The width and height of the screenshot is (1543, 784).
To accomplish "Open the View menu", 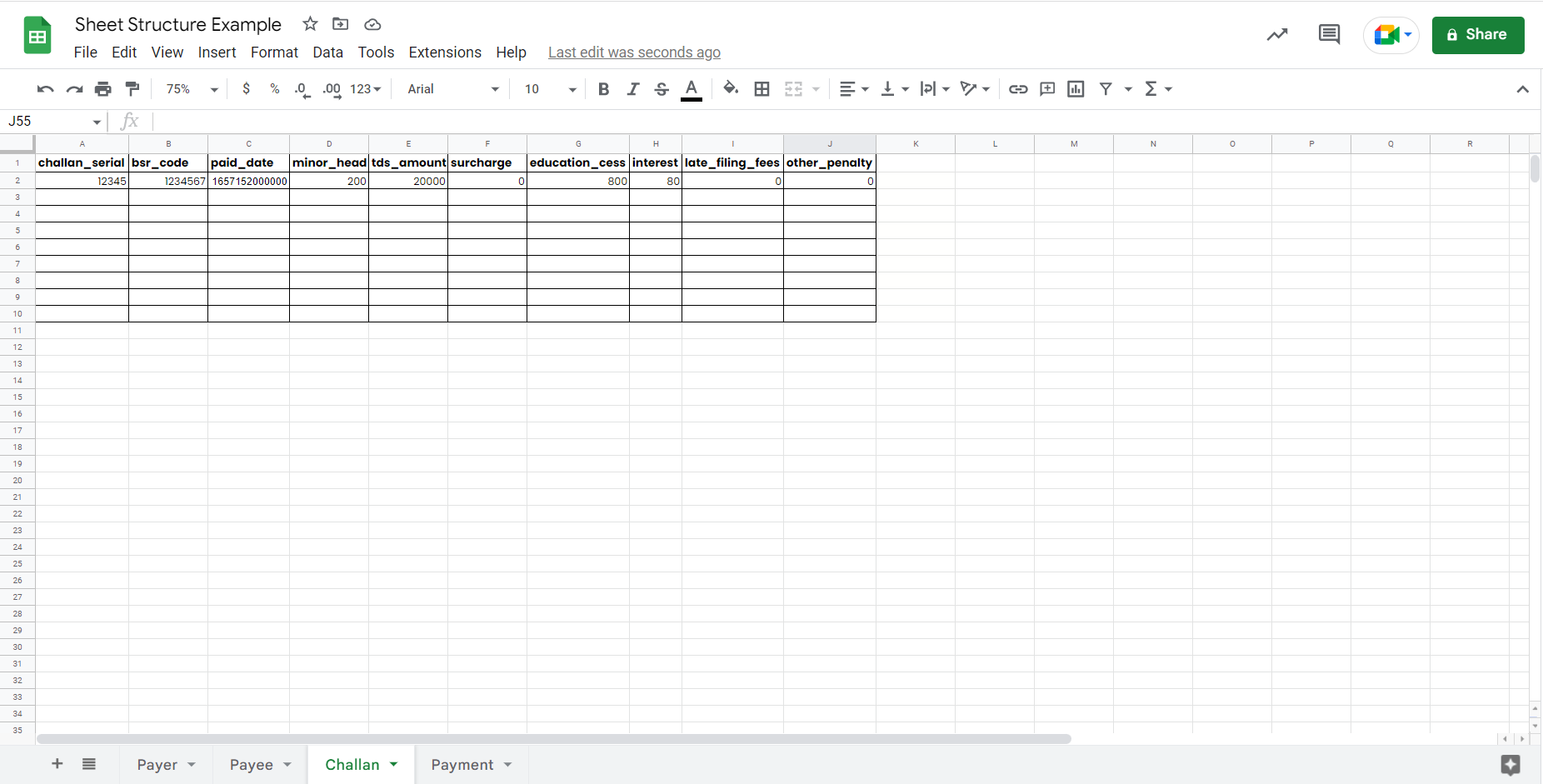I will click(167, 52).
